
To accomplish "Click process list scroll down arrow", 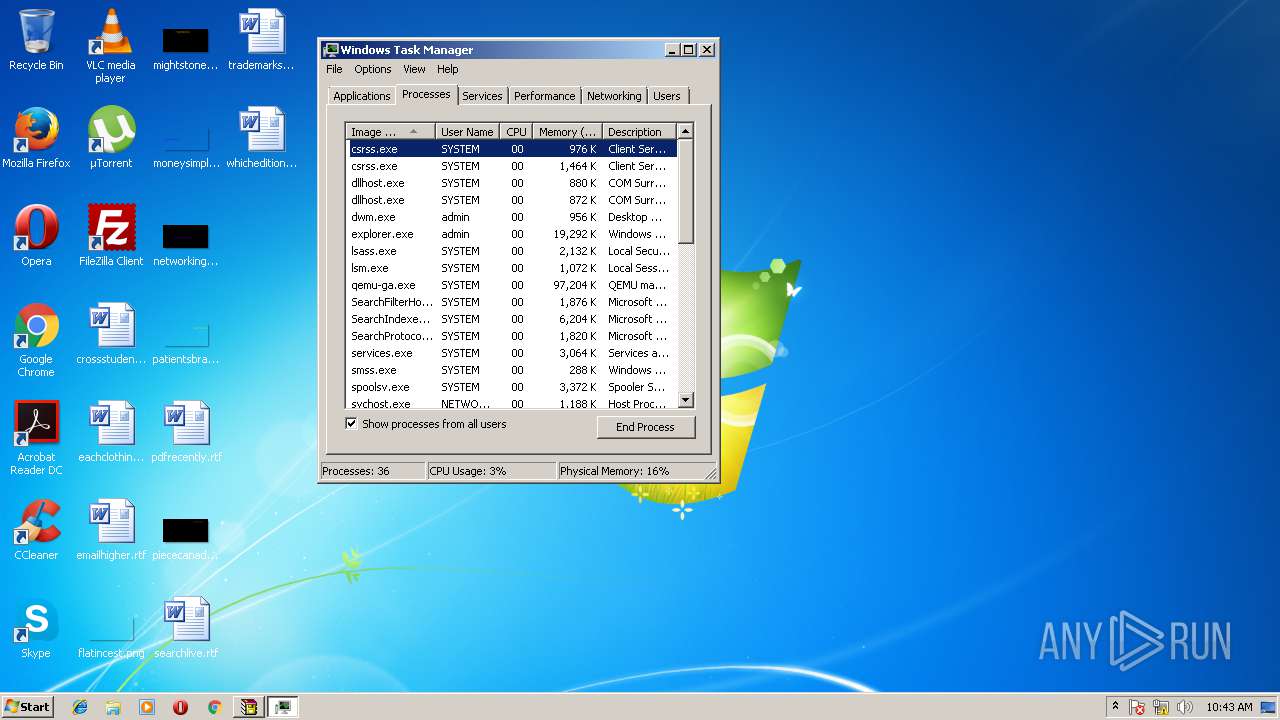I will [685, 400].
